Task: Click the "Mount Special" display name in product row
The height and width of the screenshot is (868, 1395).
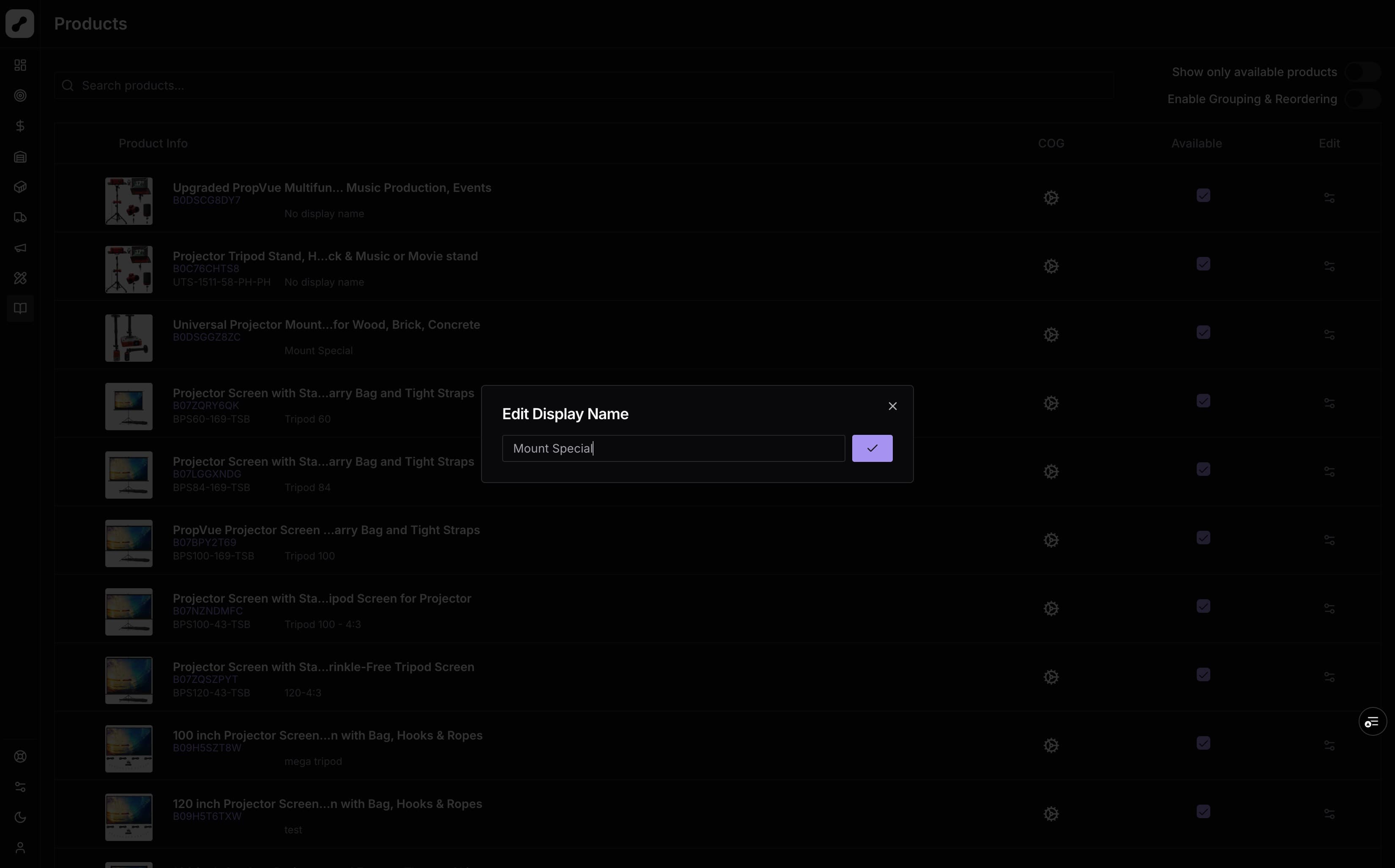Action: (x=319, y=351)
